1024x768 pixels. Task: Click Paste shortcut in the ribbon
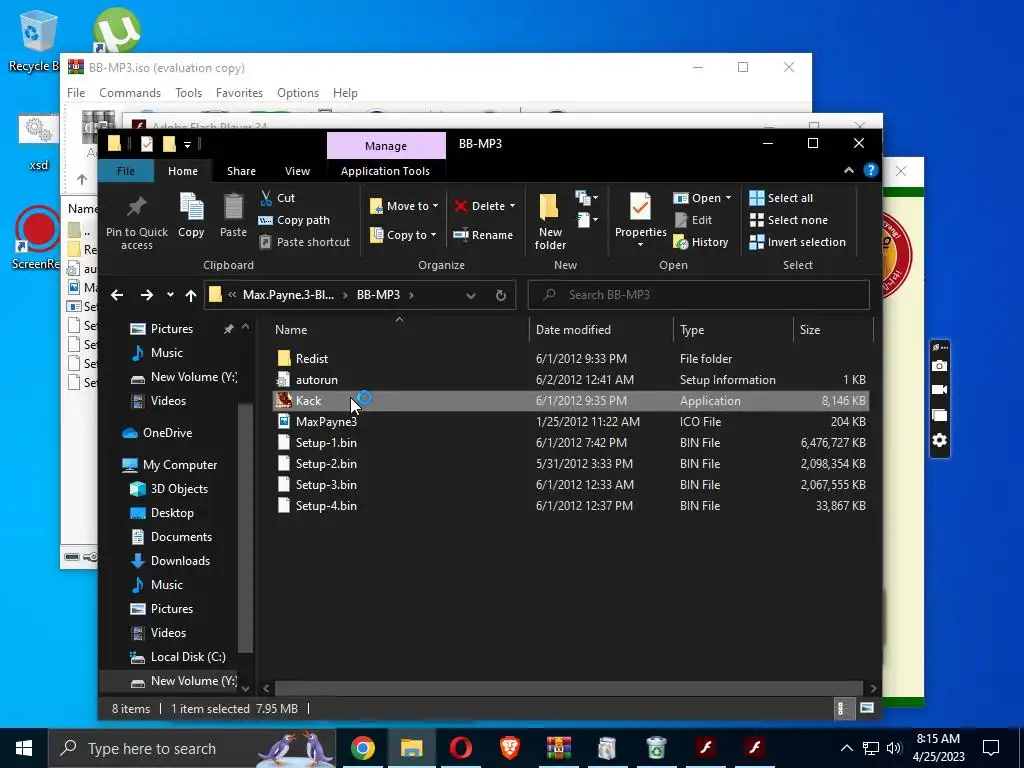tap(304, 242)
